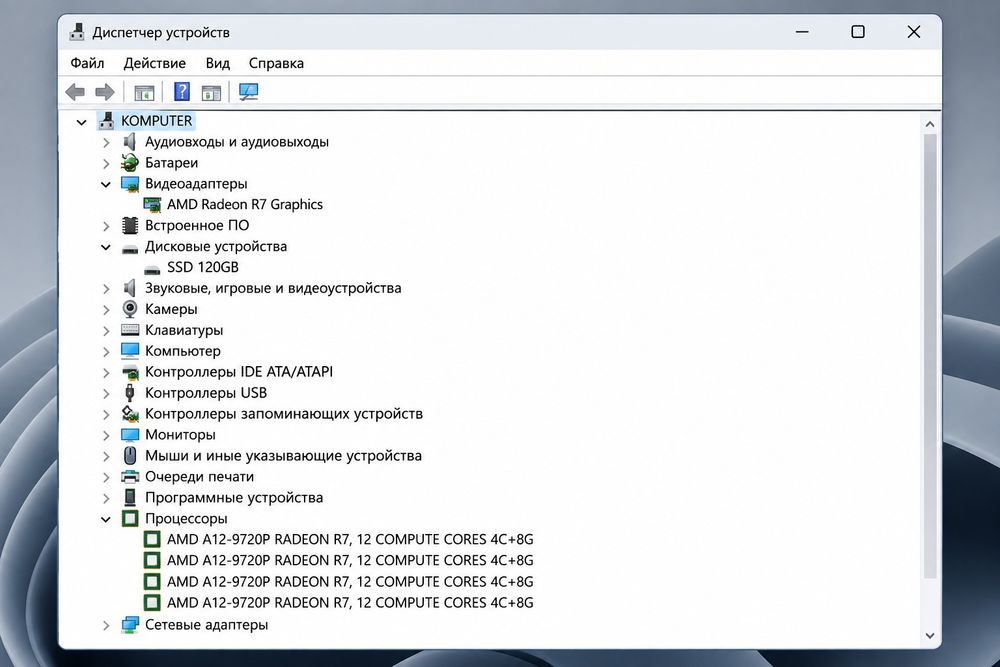This screenshot has height=667, width=1000.
Task: Click the mouse icon next to Мыши
Action: click(130, 455)
